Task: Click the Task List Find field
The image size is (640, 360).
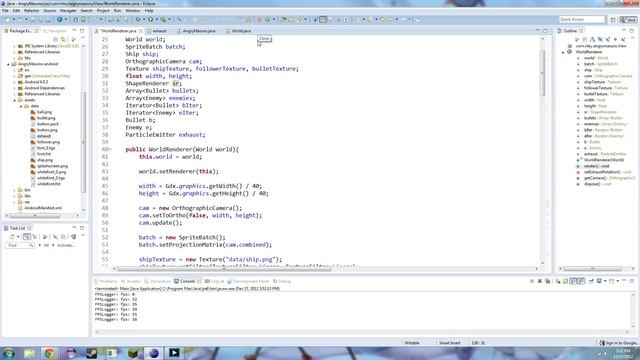Action: 20,245
